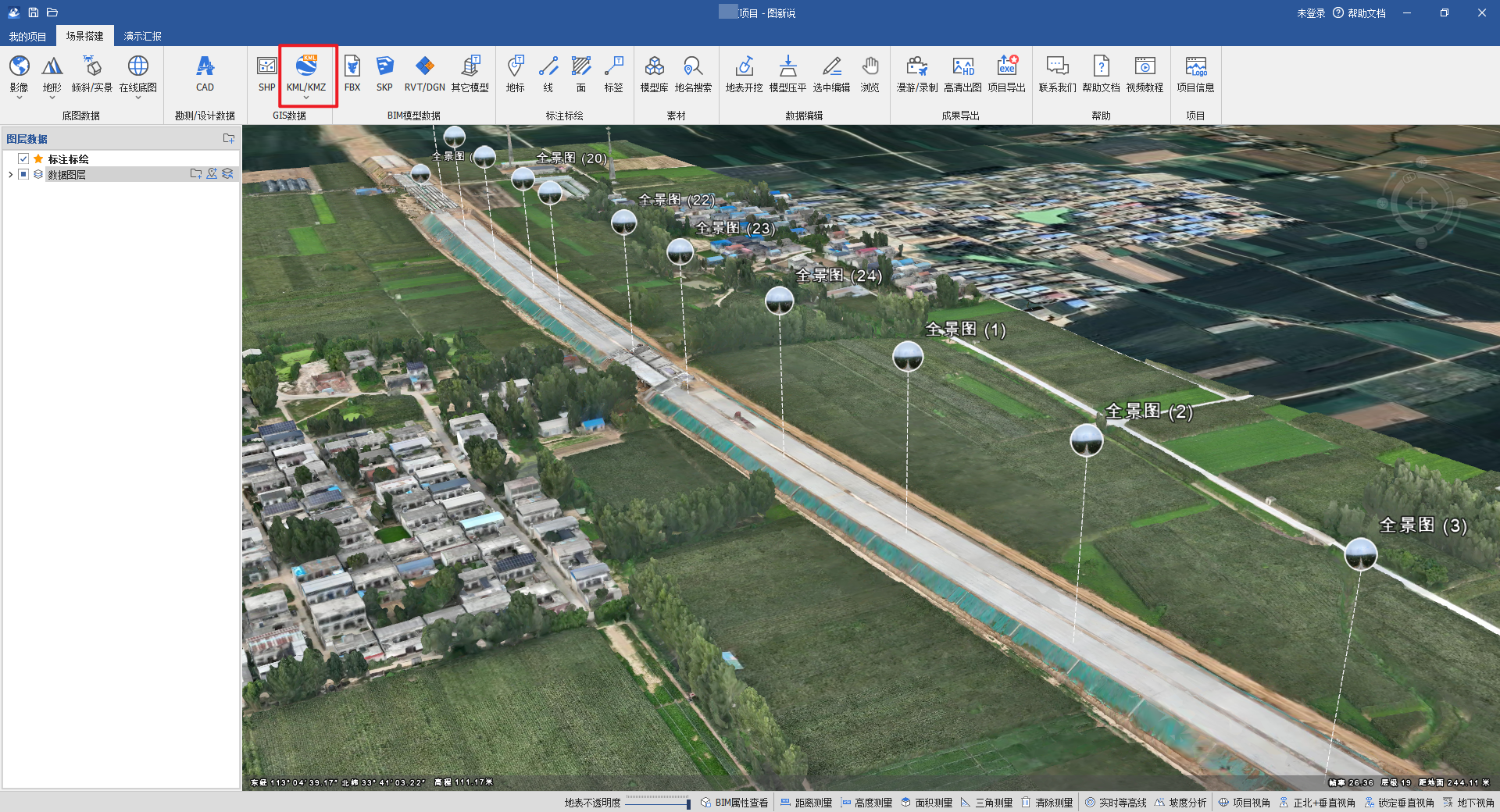The image size is (1500, 812).
Task: Select the CAD data import icon
Action: pos(205,73)
